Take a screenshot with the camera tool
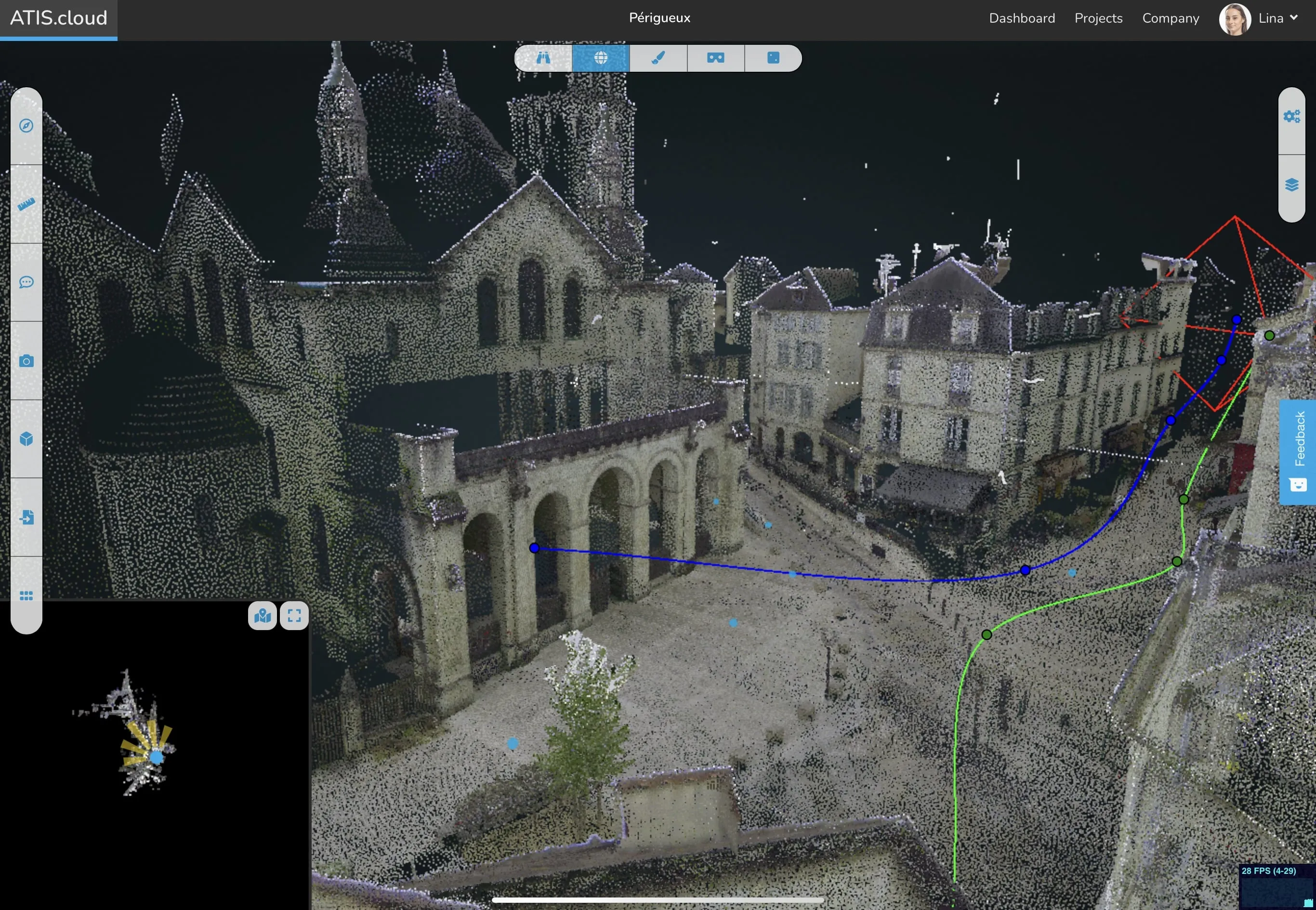The height and width of the screenshot is (910, 1316). [x=26, y=360]
